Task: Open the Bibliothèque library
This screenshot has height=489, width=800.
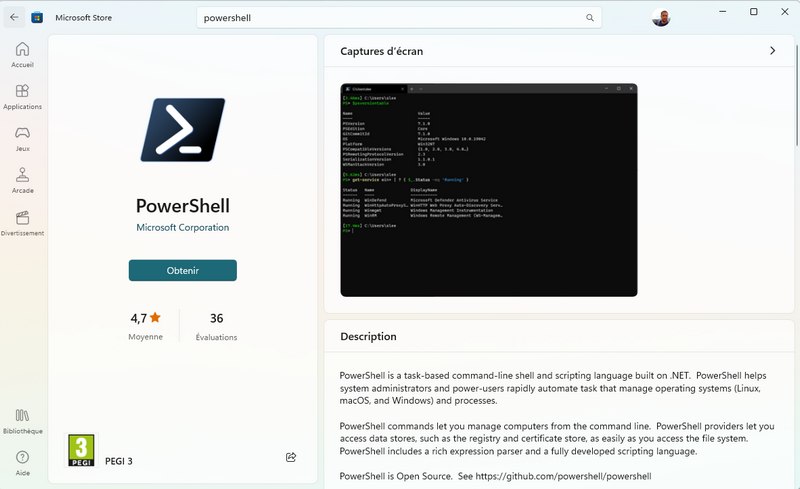Action: (22, 420)
